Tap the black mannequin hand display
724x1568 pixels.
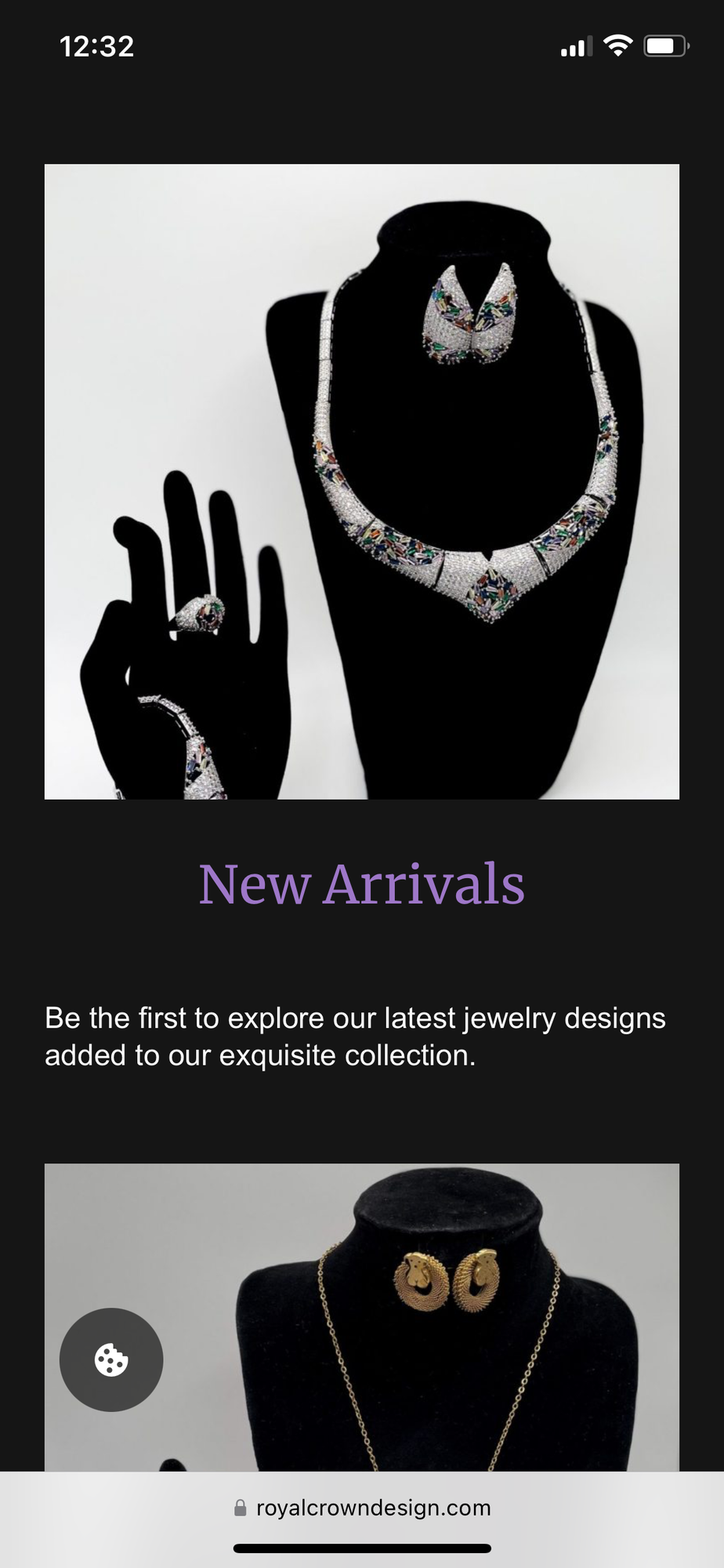188,635
